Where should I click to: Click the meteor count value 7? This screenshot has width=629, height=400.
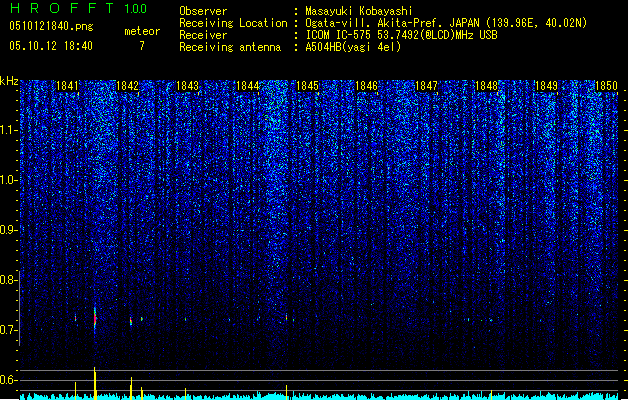pyautogui.click(x=142, y=46)
